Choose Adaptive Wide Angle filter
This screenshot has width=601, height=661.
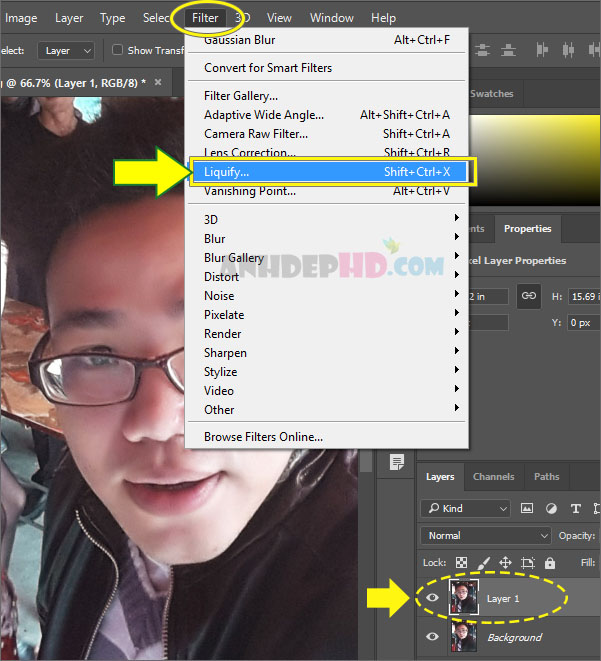point(327,115)
